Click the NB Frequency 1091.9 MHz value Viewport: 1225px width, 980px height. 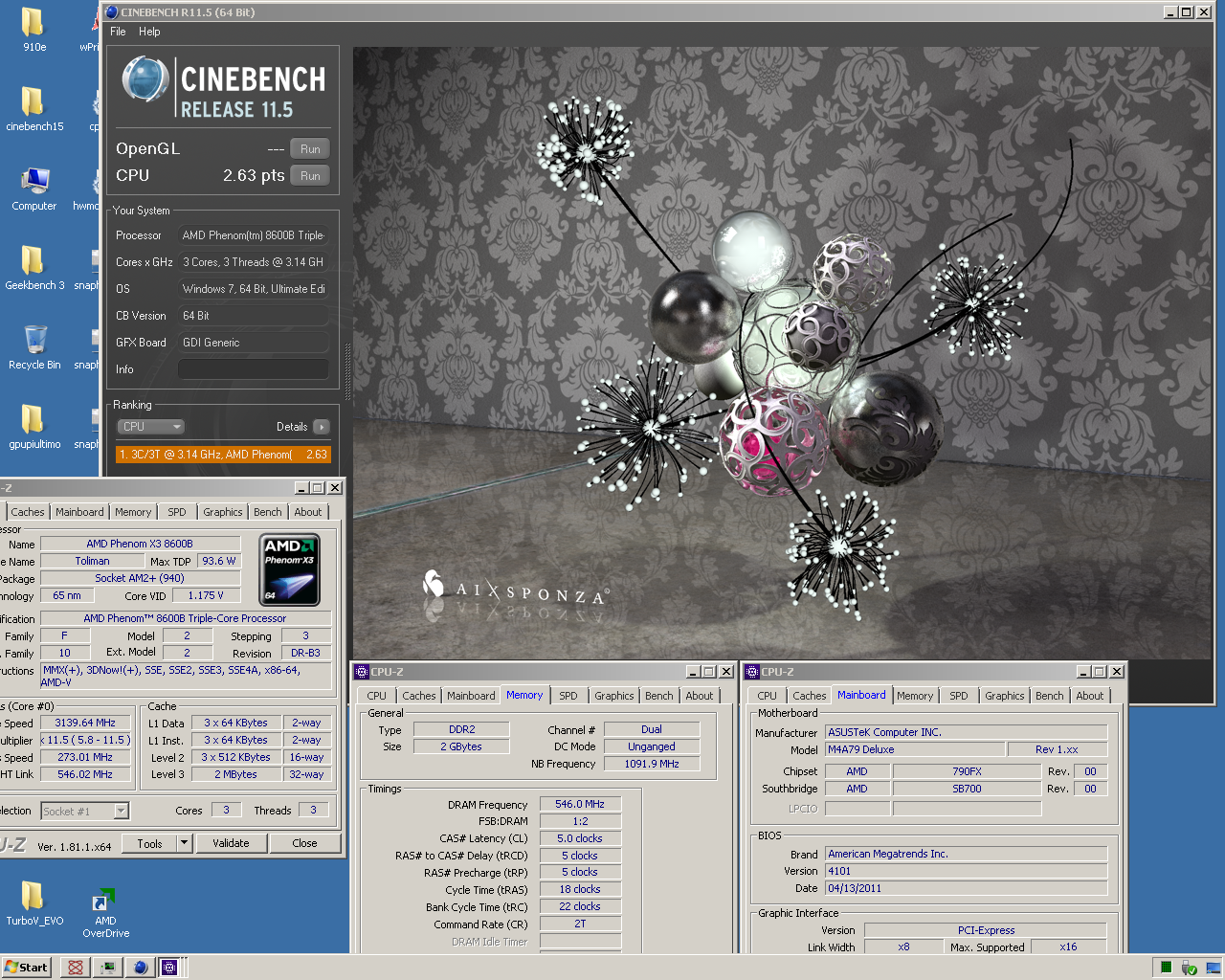click(652, 764)
